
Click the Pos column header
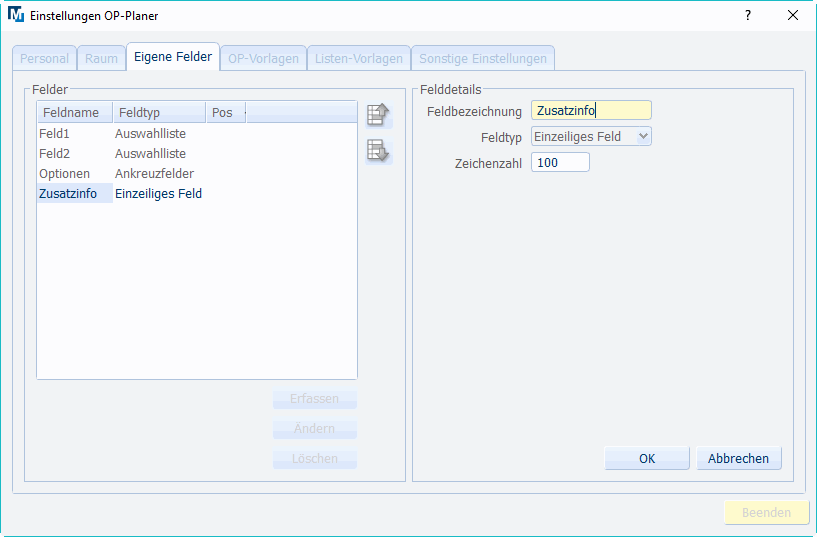226,113
